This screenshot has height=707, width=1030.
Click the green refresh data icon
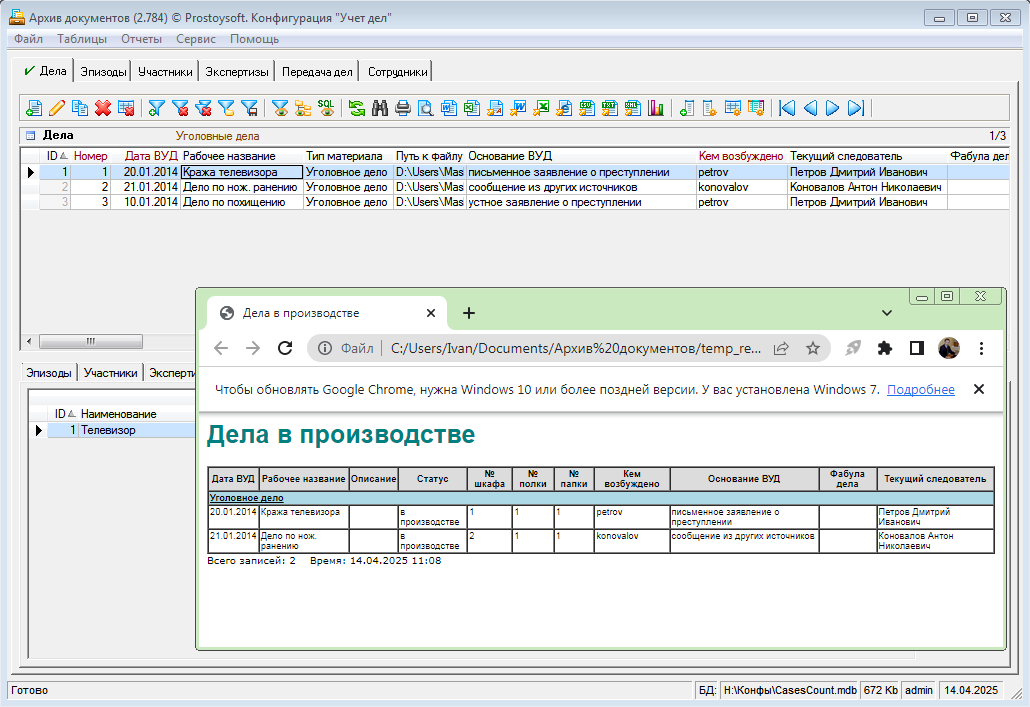coord(356,108)
